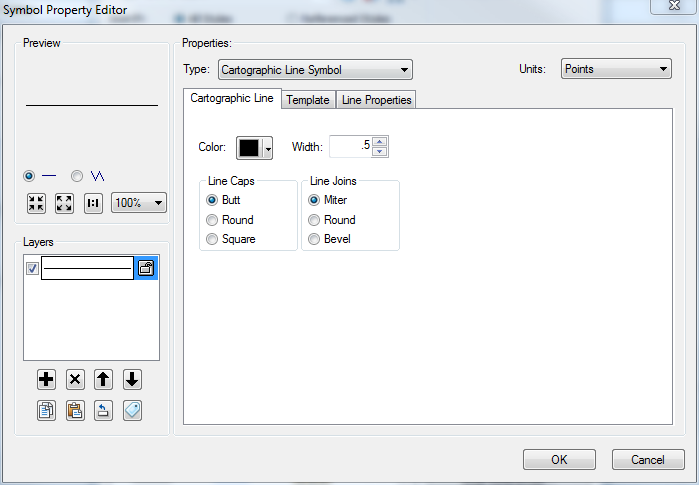
Task: Decrease the Width with down stepper arrow
Action: 379,152
